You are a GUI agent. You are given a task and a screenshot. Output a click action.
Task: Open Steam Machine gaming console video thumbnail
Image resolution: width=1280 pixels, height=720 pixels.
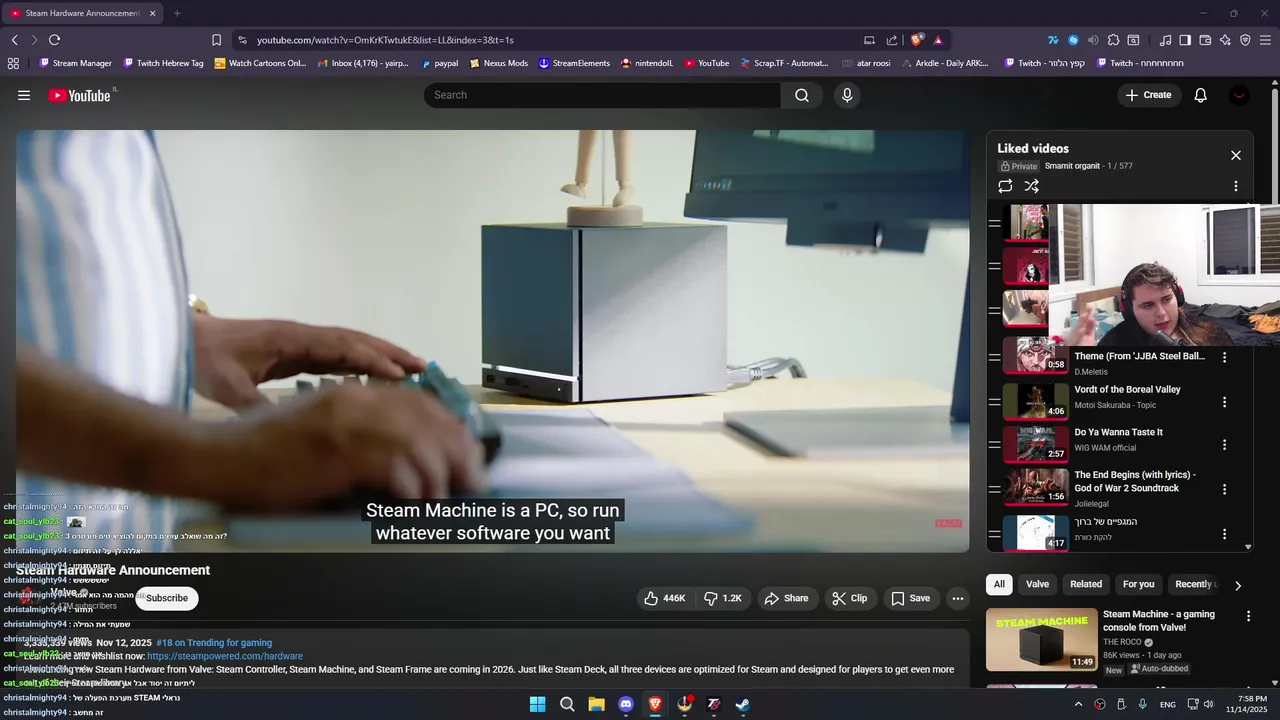pos(1041,640)
